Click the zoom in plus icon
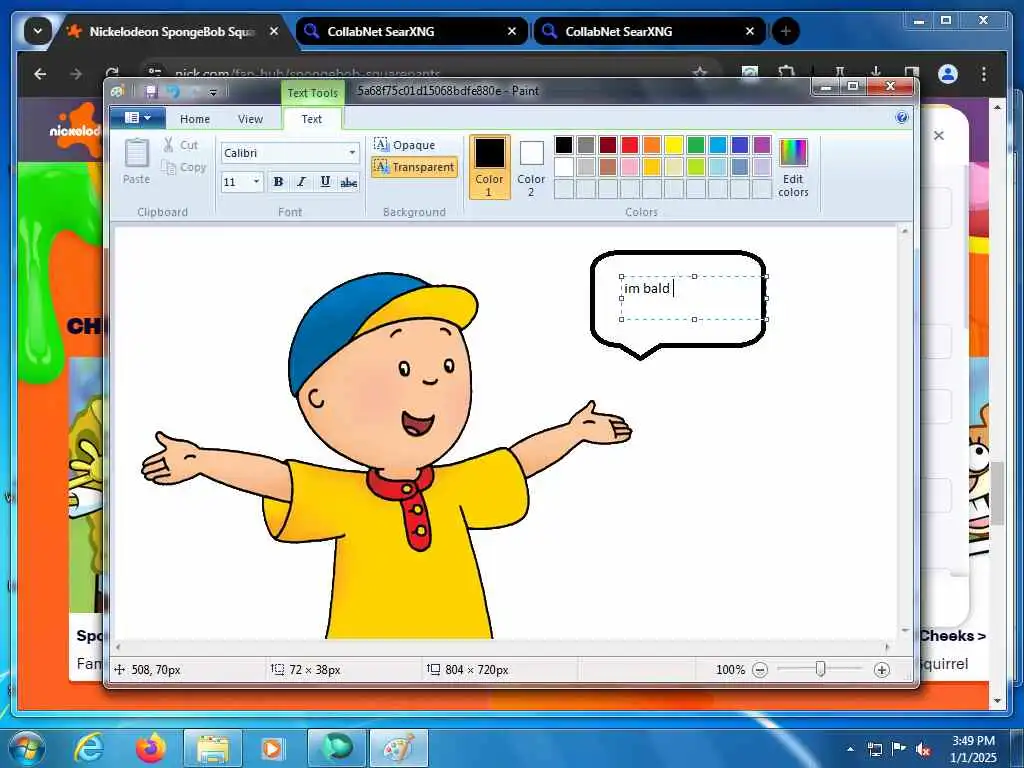This screenshot has height=768, width=1024. [882, 669]
